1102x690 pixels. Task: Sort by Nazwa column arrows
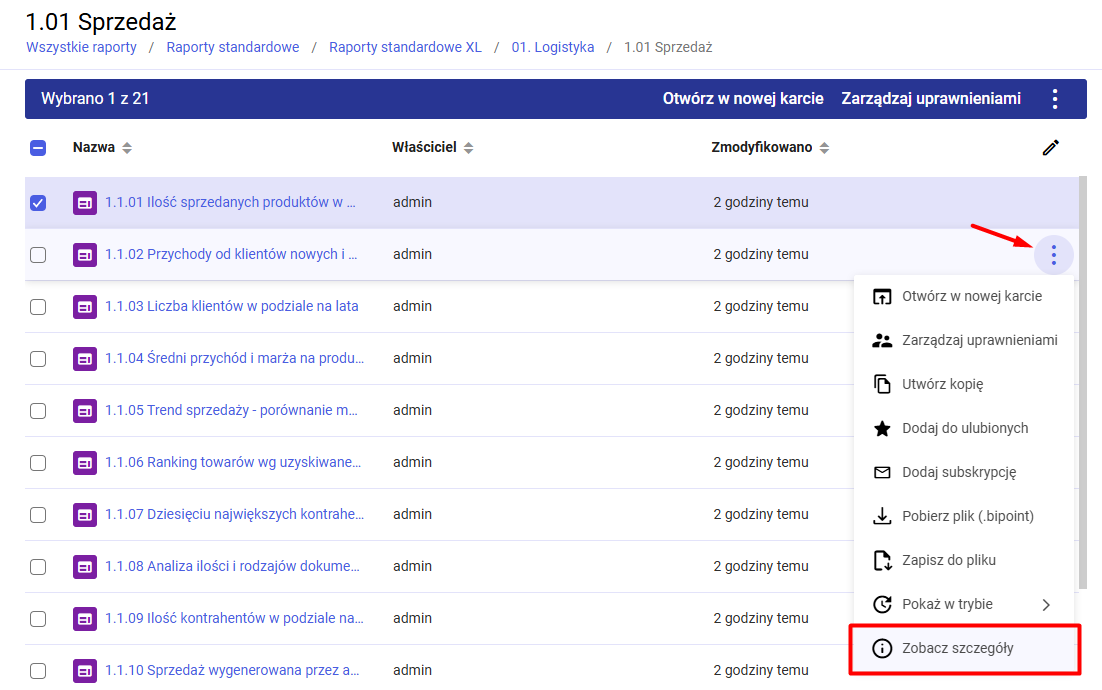(x=127, y=148)
